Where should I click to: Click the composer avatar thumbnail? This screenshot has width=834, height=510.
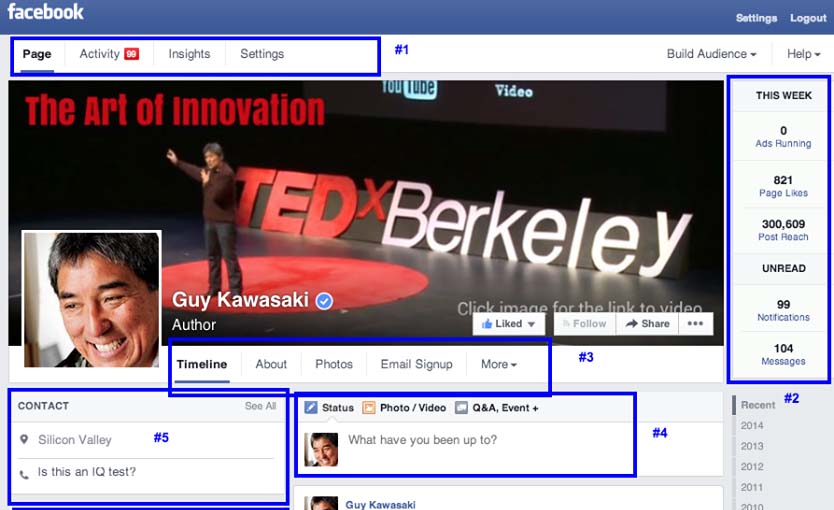point(321,449)
